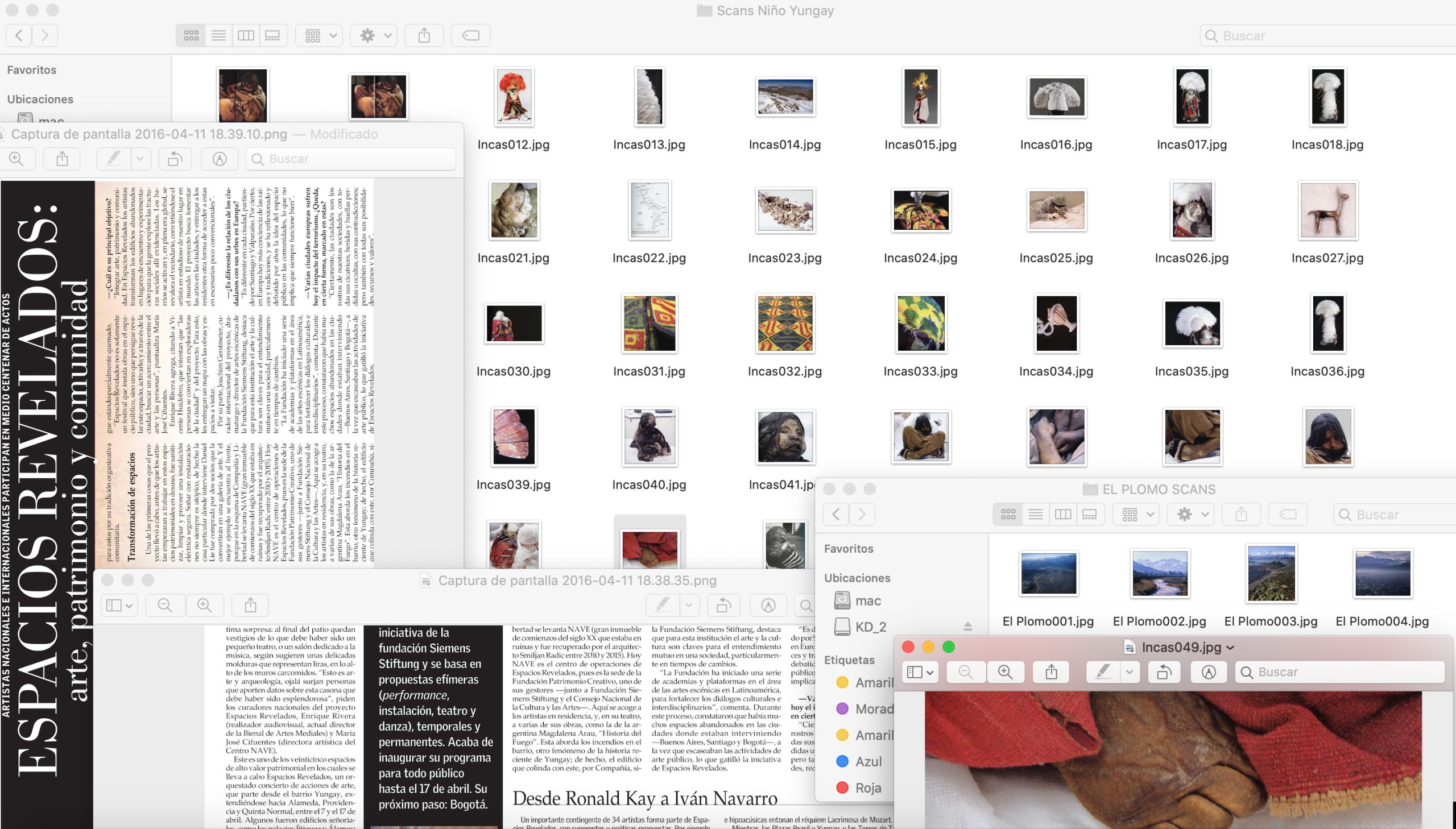Select the Incas027.jpg thumbnail

(1327, 211)
